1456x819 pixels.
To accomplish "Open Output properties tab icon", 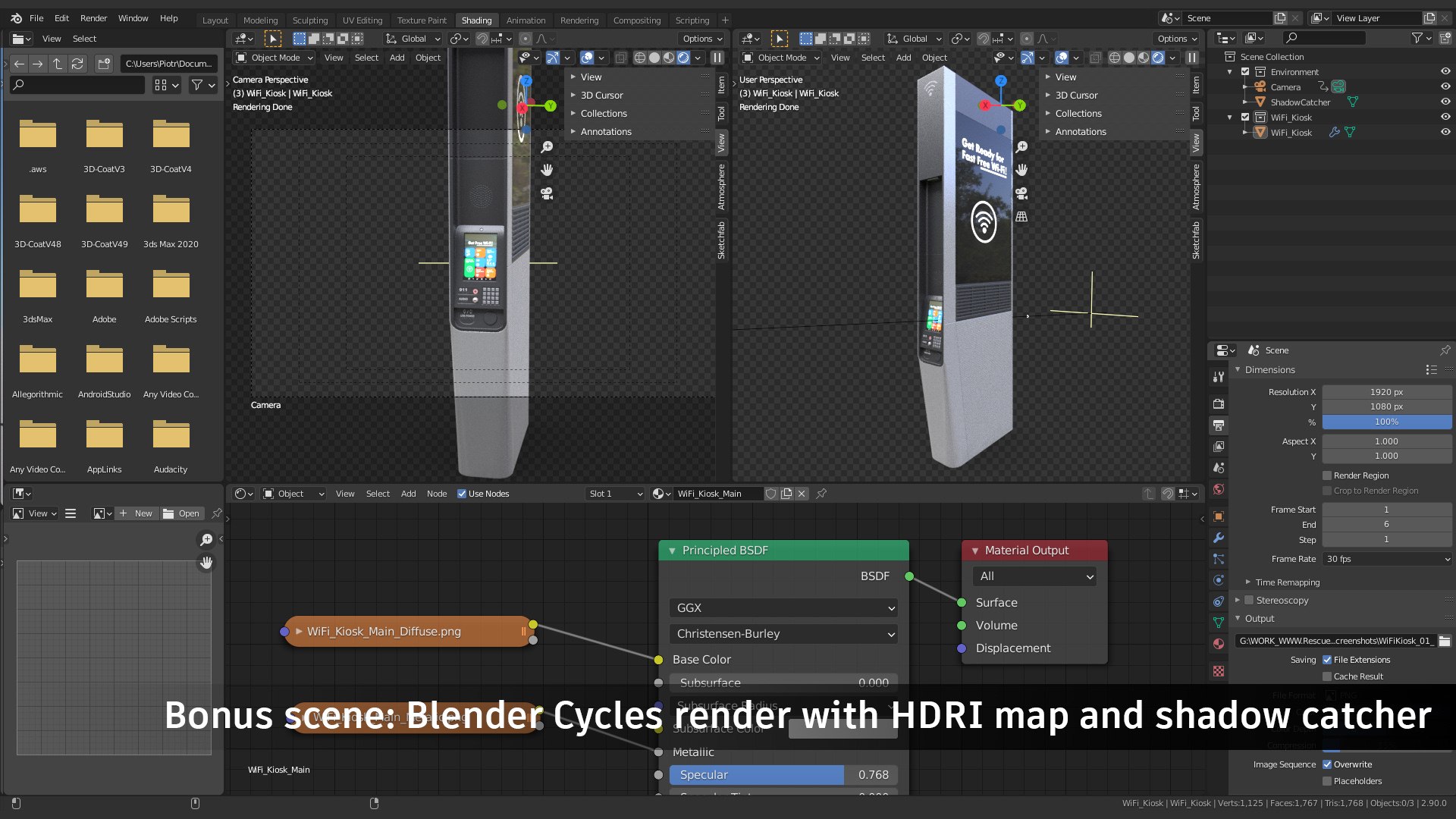I will [1219, 425].
